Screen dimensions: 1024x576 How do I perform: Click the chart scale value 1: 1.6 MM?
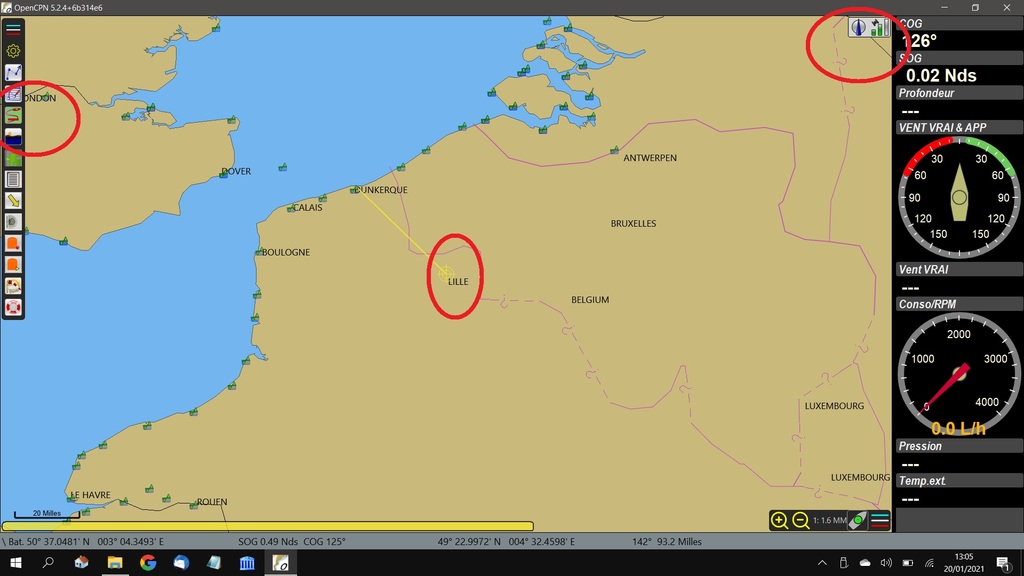[x=829, y=520]
